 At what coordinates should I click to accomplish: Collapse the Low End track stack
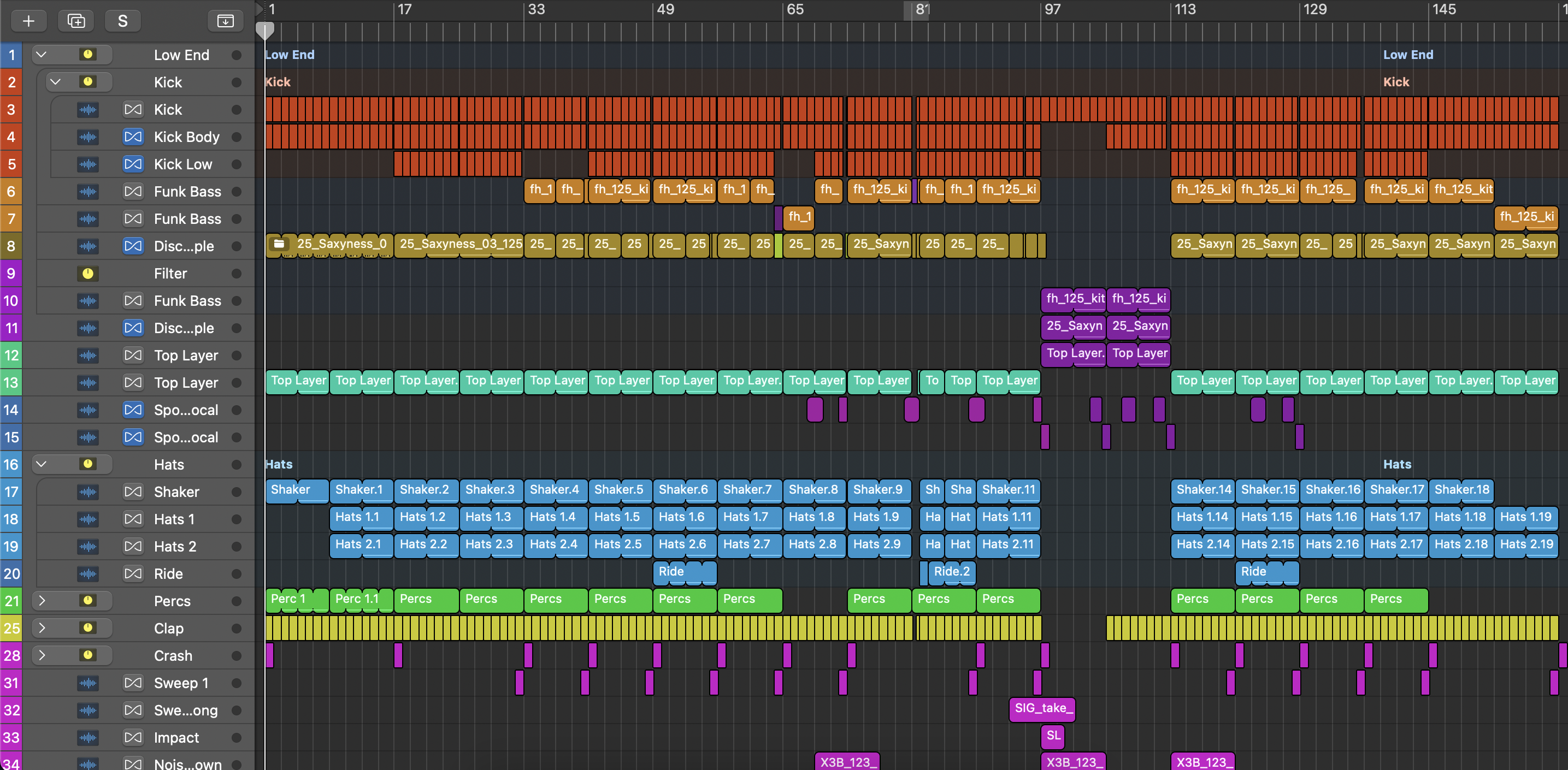[42, 55]
